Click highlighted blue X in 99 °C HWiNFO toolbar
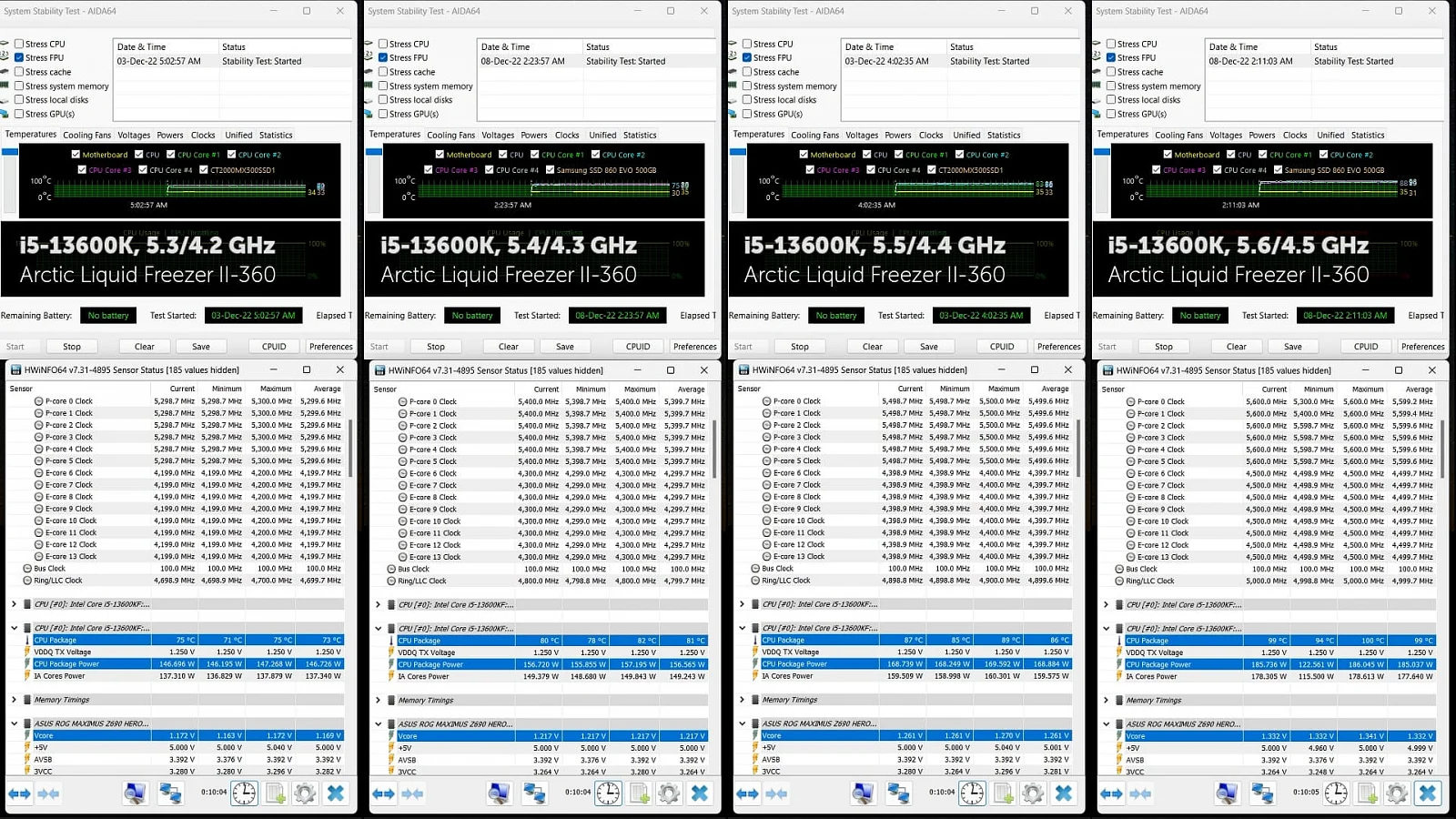 (x=1428, y=794)
